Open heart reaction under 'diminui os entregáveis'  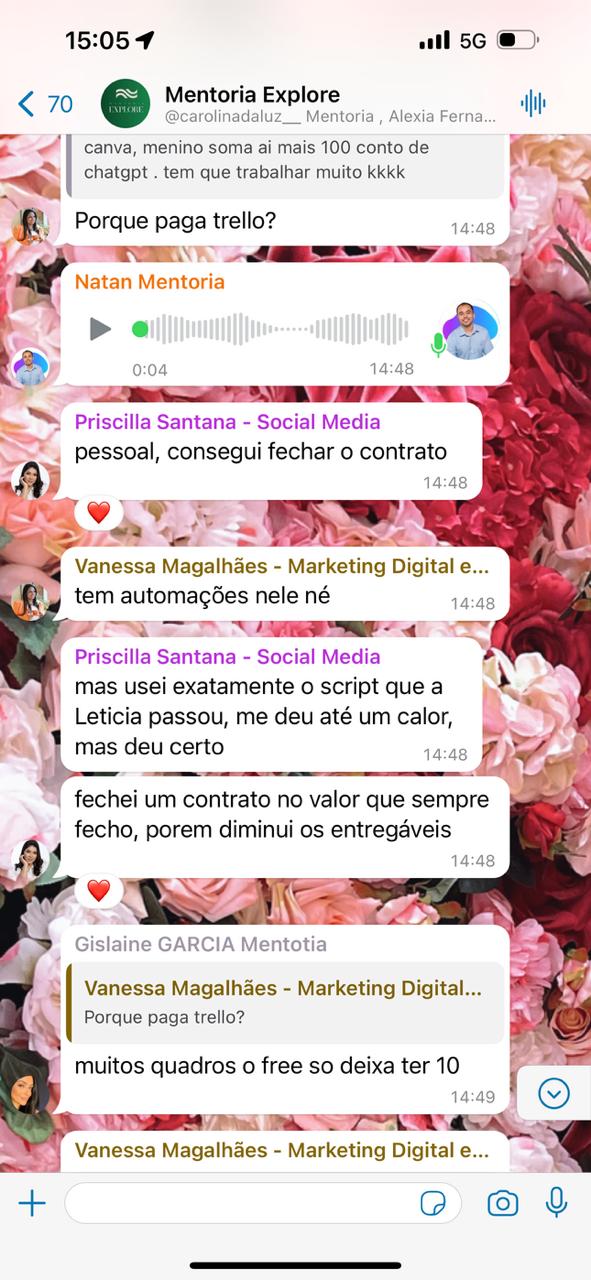coord(98,890)
